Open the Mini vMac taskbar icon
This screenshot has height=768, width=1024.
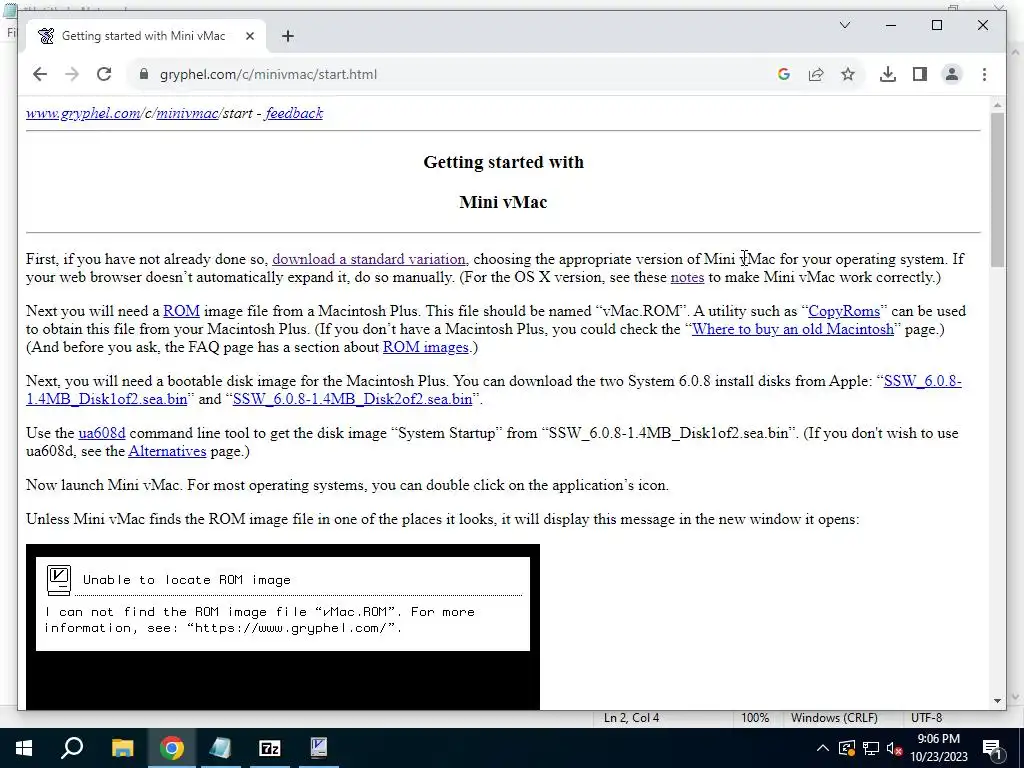[319, 748]
